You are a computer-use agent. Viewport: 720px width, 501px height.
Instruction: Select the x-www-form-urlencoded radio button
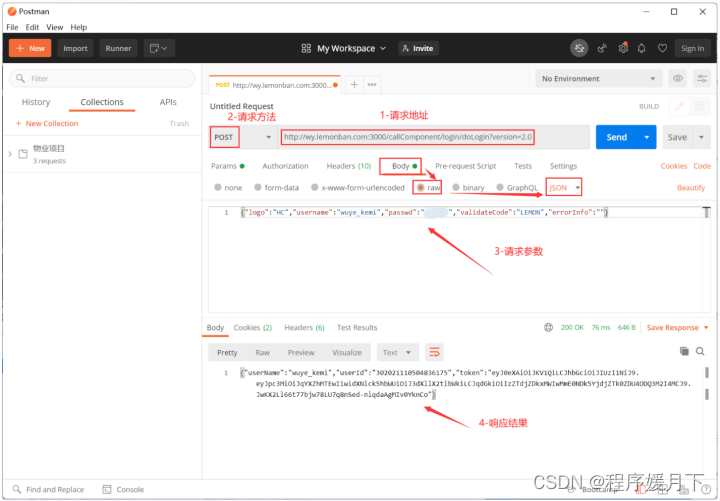[x=315, y=187]
